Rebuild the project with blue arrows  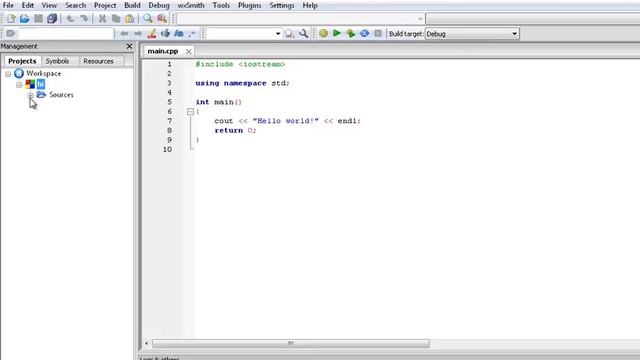[x=364, y=33]
